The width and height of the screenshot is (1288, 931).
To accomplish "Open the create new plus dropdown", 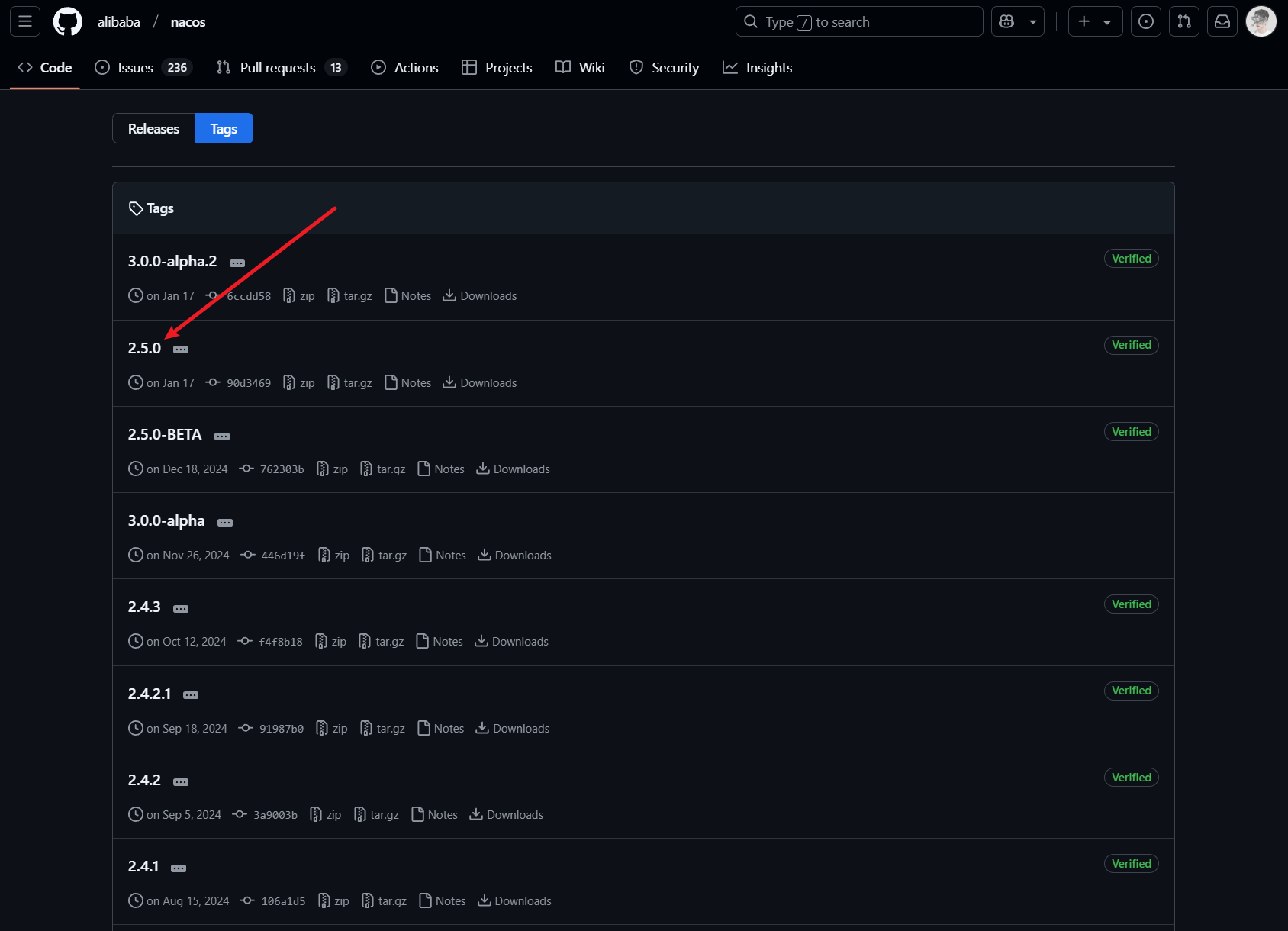I will (1095, 22).
